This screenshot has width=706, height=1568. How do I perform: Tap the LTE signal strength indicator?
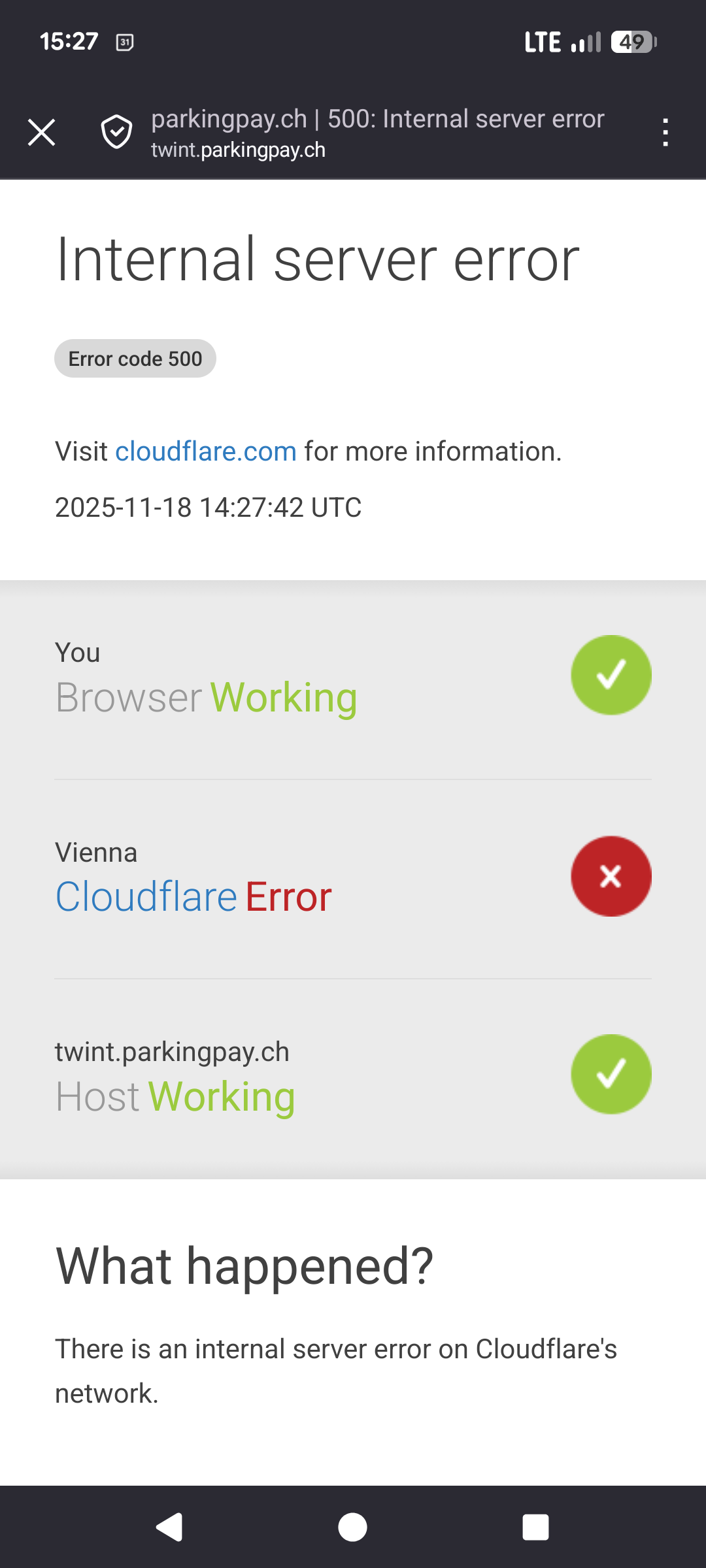[x=562, y=42]
